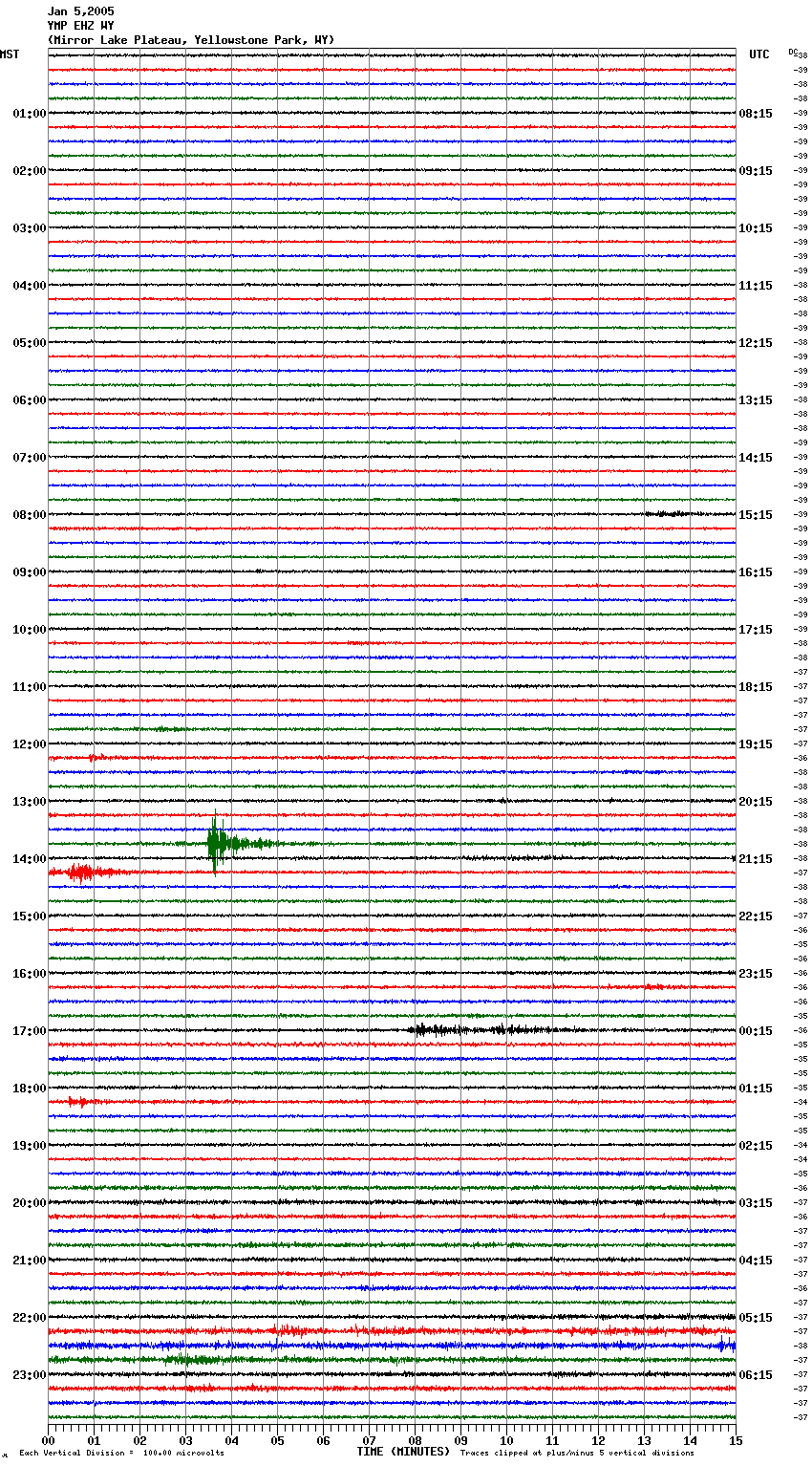Select the 18:00 MST time label
The height and width of the screenshot is (1466, 812).
point(30,1089)
